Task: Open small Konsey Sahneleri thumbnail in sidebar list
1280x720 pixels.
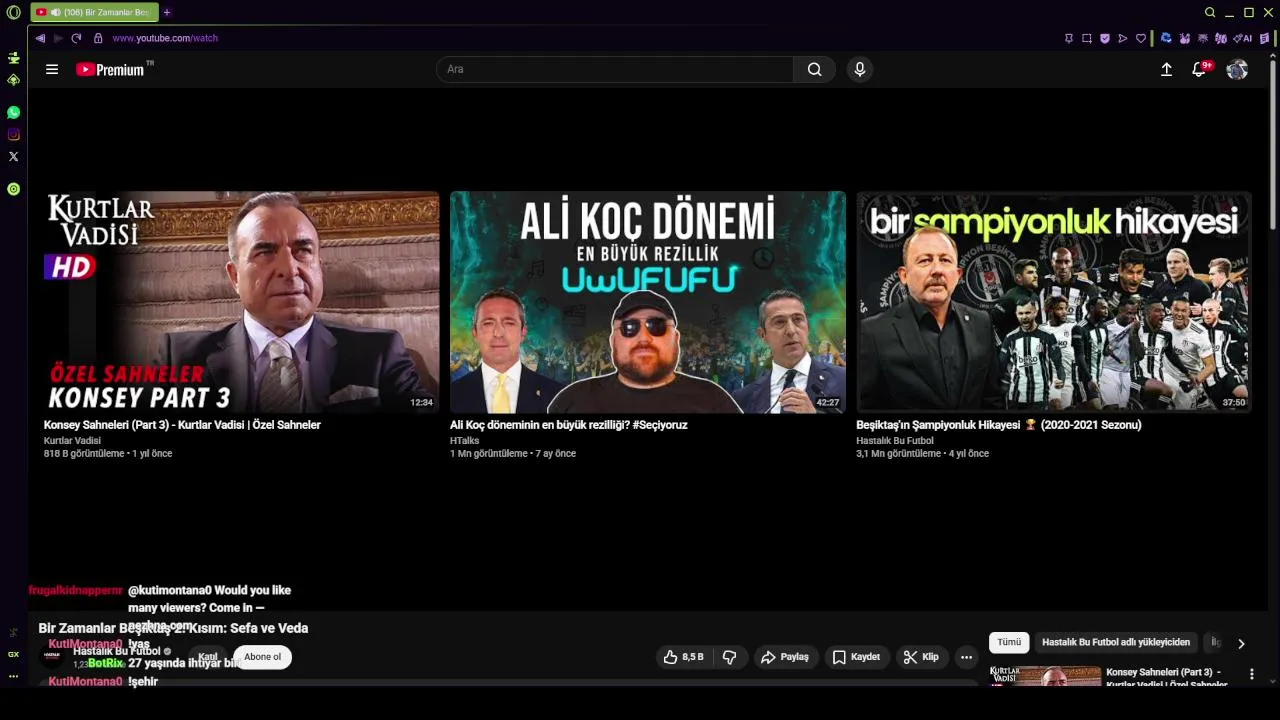Action: coord(1045,676)
